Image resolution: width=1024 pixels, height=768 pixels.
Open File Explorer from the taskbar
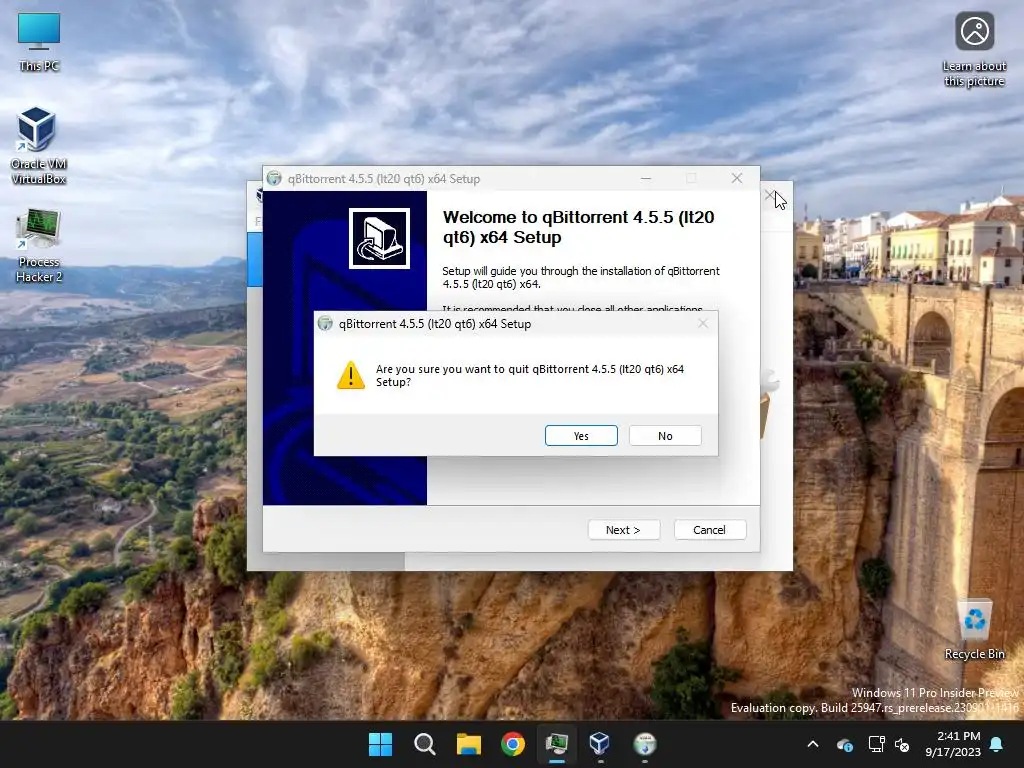tap(468, 744)
